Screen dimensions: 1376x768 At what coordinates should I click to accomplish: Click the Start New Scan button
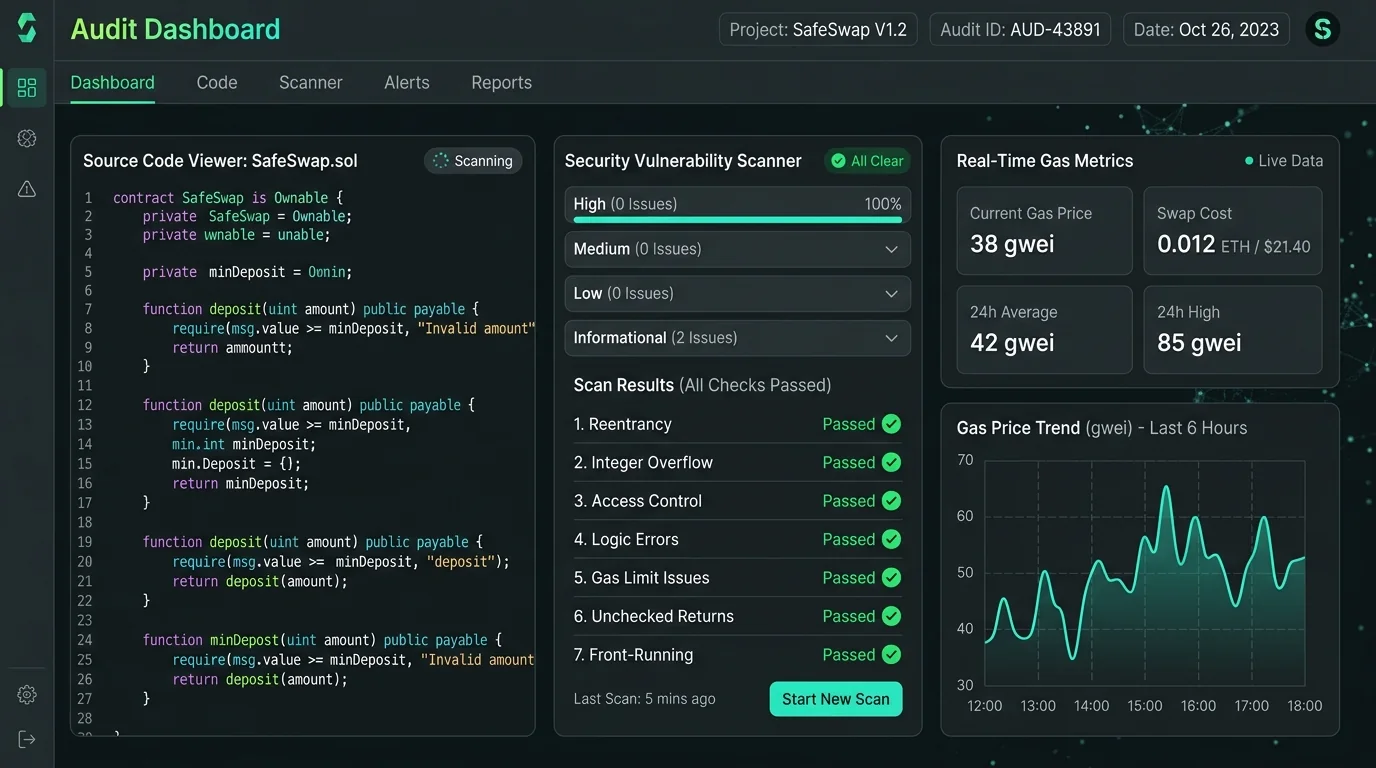pos(836,699)
